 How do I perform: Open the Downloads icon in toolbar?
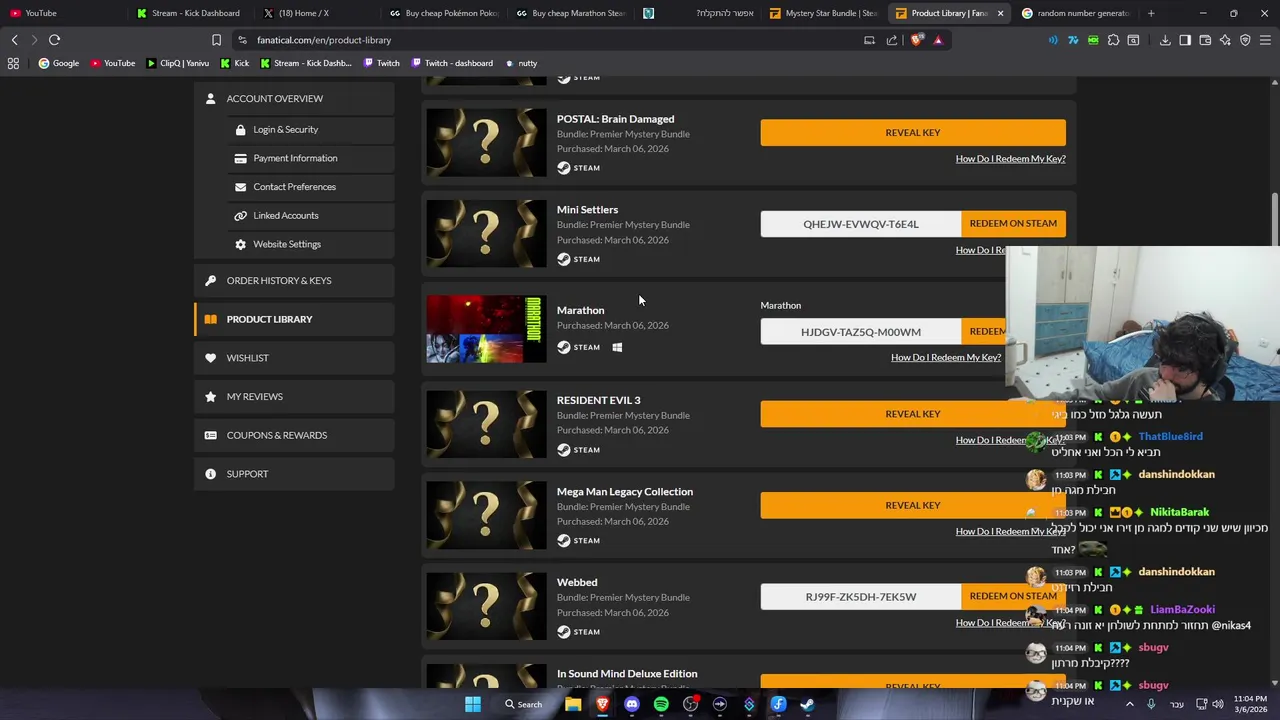pos(1165,40)
